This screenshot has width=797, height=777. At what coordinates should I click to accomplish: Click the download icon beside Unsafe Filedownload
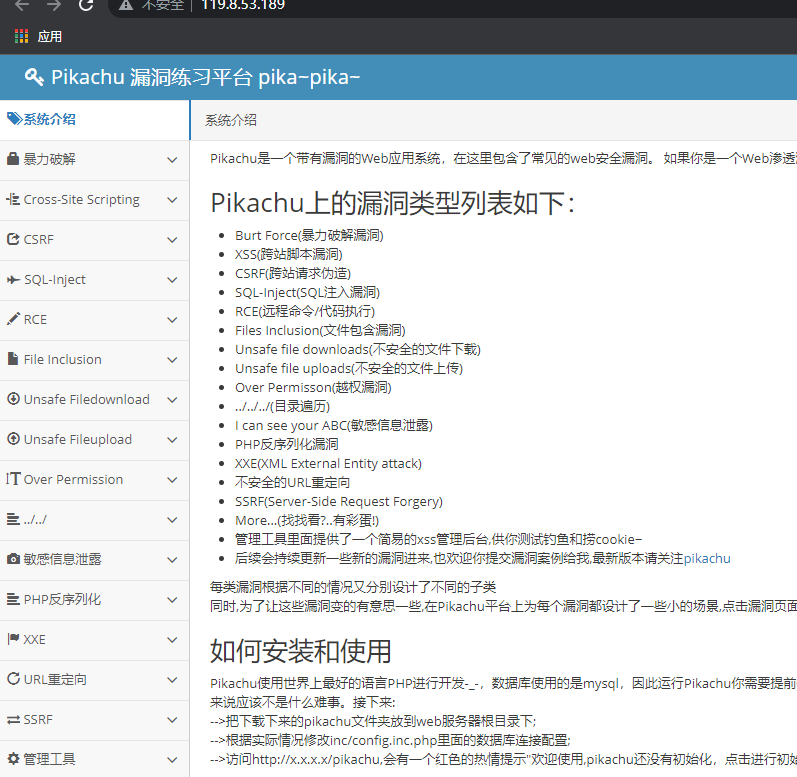coord(13,398)
